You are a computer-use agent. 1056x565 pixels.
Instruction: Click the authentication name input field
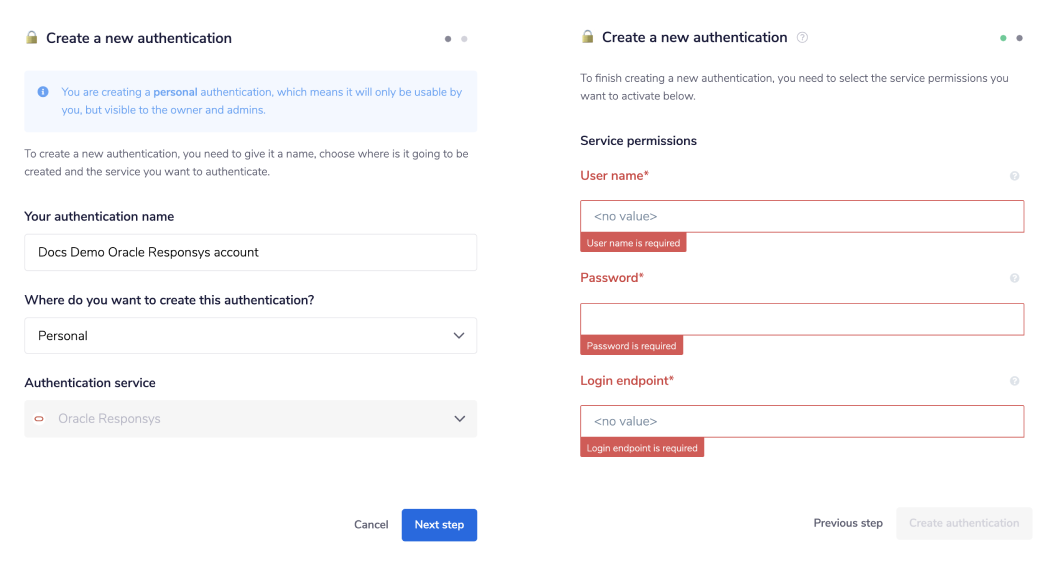[x=250, y=253]
